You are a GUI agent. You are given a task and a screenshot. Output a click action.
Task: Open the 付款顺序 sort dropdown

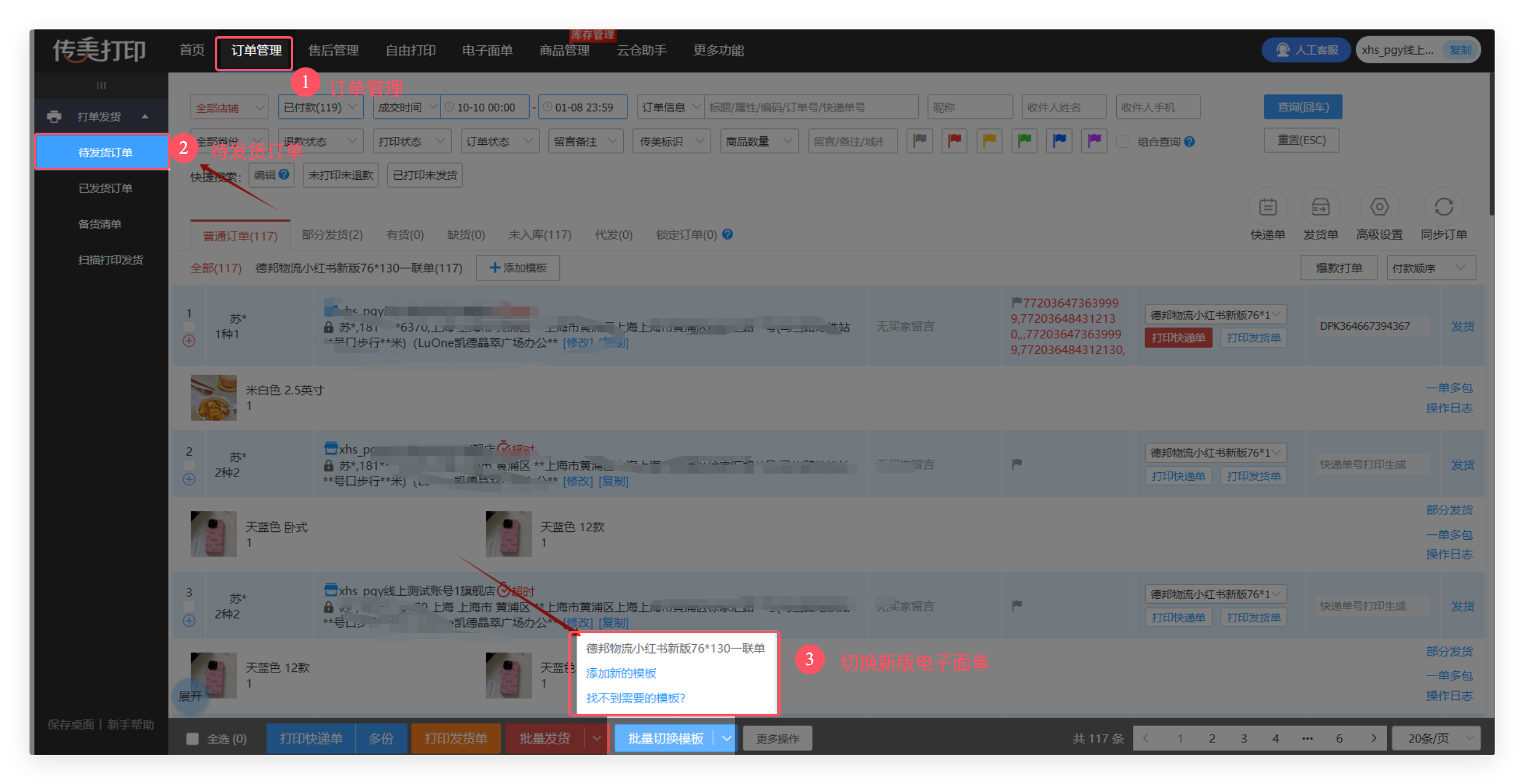click(x=1431, y=268)
